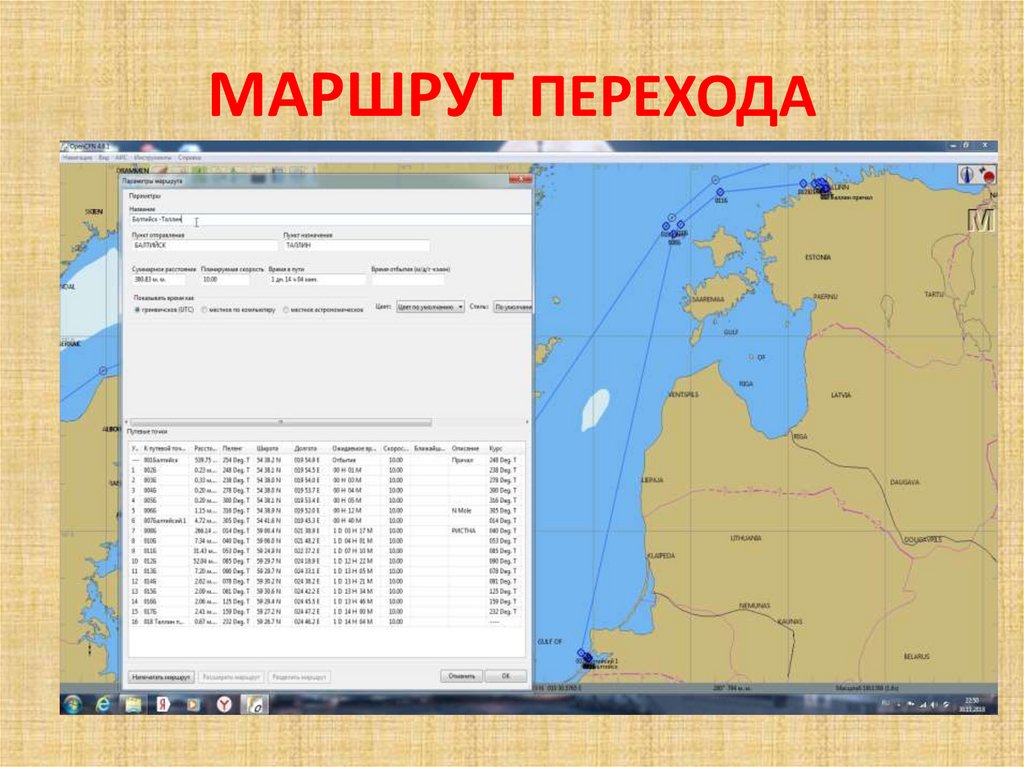The height and width of the screenshot is (767, 1024).
Task: Confirm route properties with OK
Action: click(505, 676)
